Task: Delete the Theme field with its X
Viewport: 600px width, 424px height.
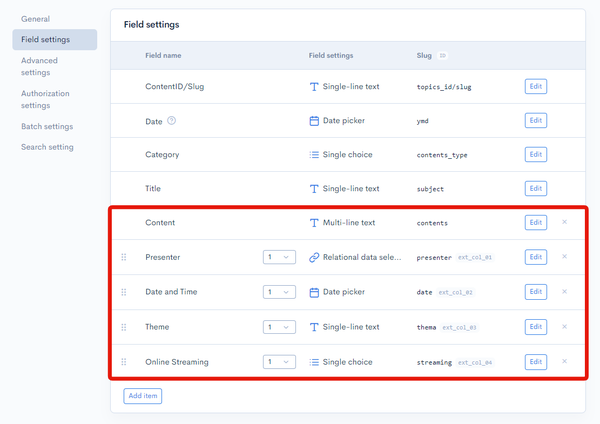Action: click(564, 326)
